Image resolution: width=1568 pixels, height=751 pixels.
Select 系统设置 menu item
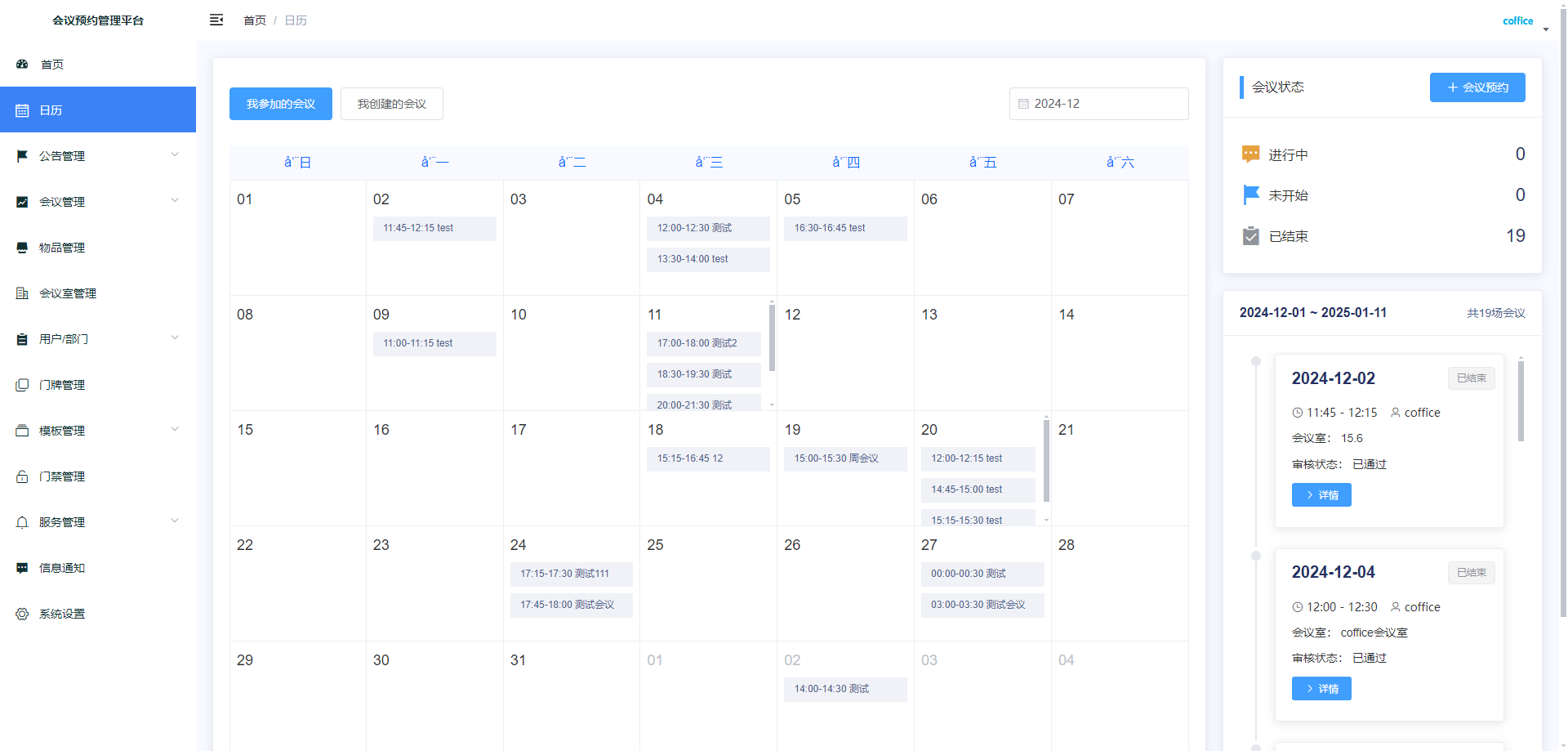click(98, 614)
